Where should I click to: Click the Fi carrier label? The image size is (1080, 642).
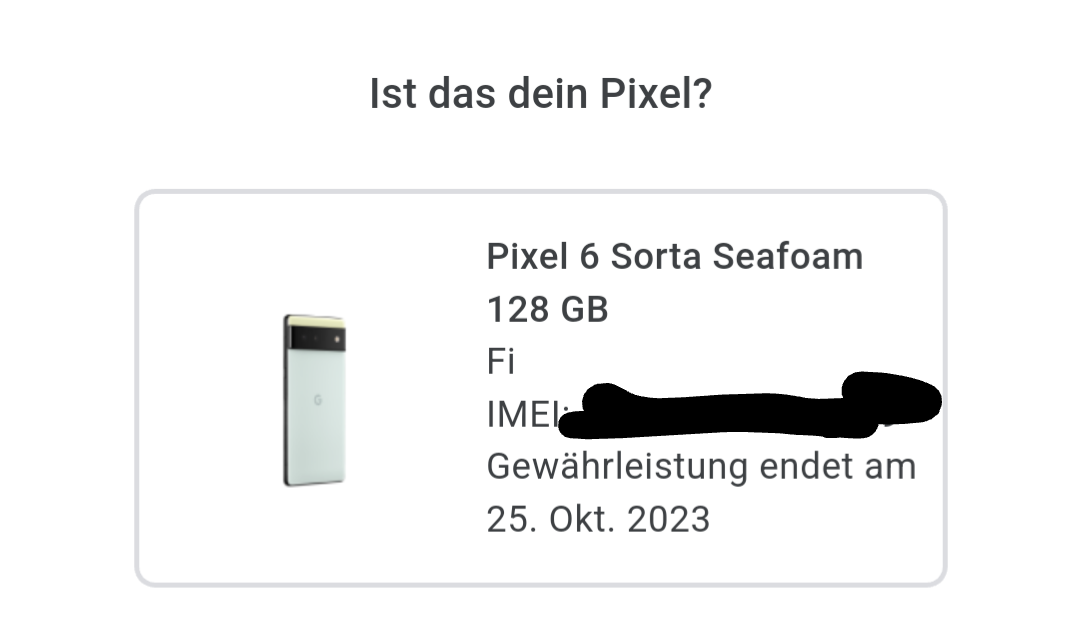[x=501, y=362]
